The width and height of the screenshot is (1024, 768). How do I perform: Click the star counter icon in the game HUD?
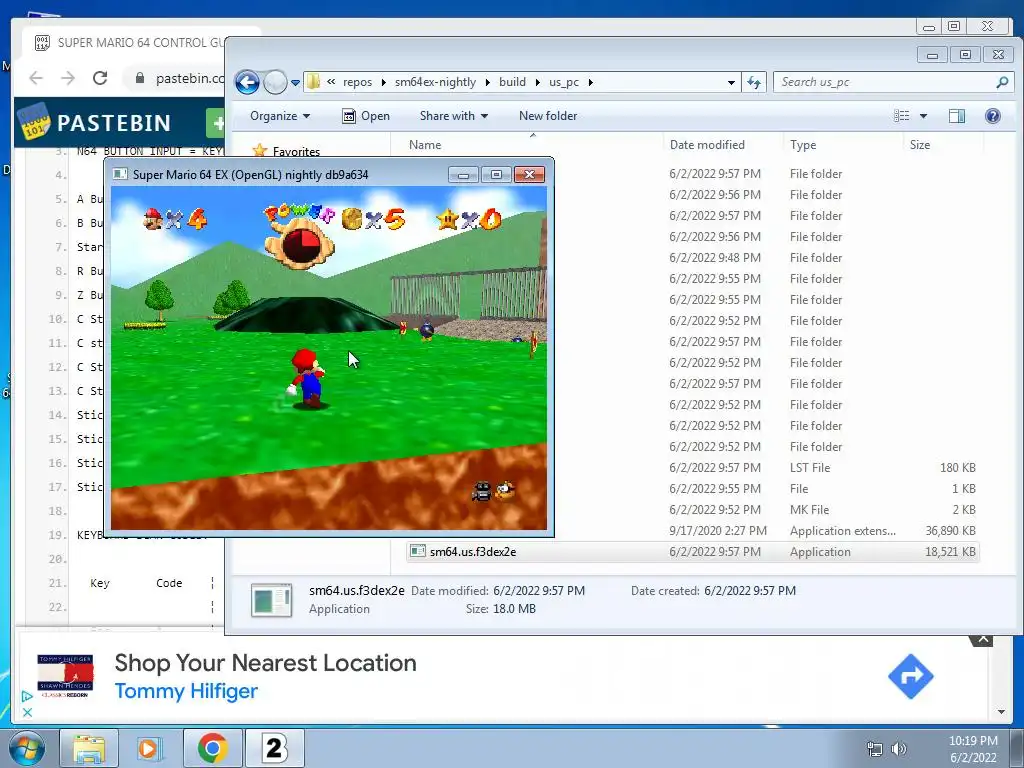pos(447,219)
